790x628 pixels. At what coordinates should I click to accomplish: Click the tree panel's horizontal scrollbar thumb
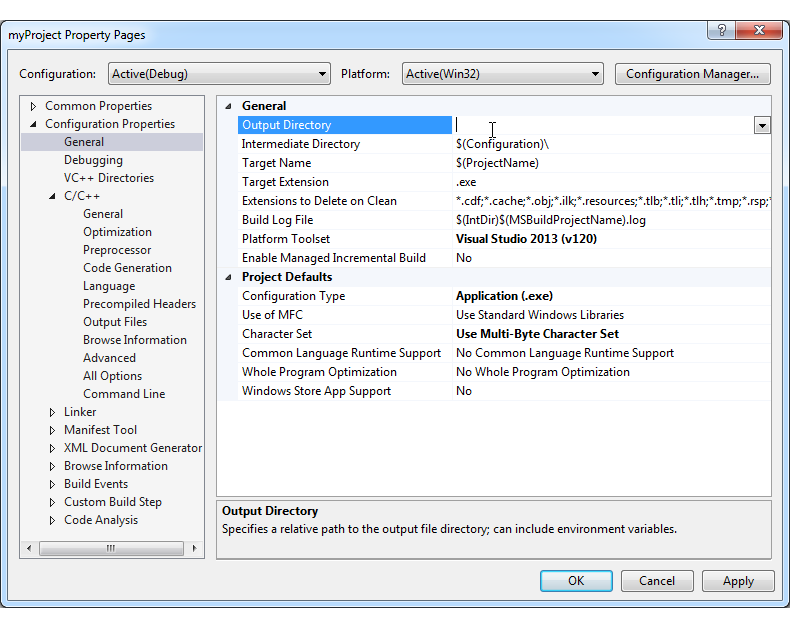[111, 548]
